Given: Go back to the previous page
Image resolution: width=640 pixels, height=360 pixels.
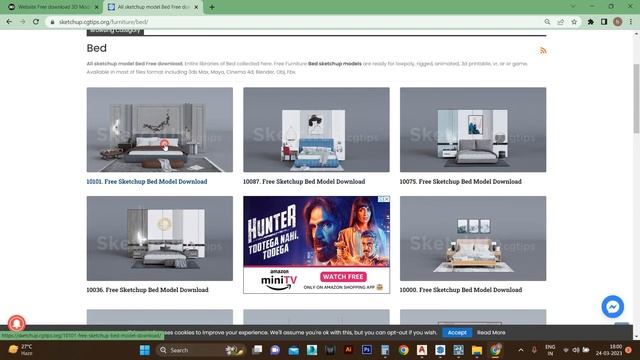Looking at the screenshot, I should (x=9, y=22).
